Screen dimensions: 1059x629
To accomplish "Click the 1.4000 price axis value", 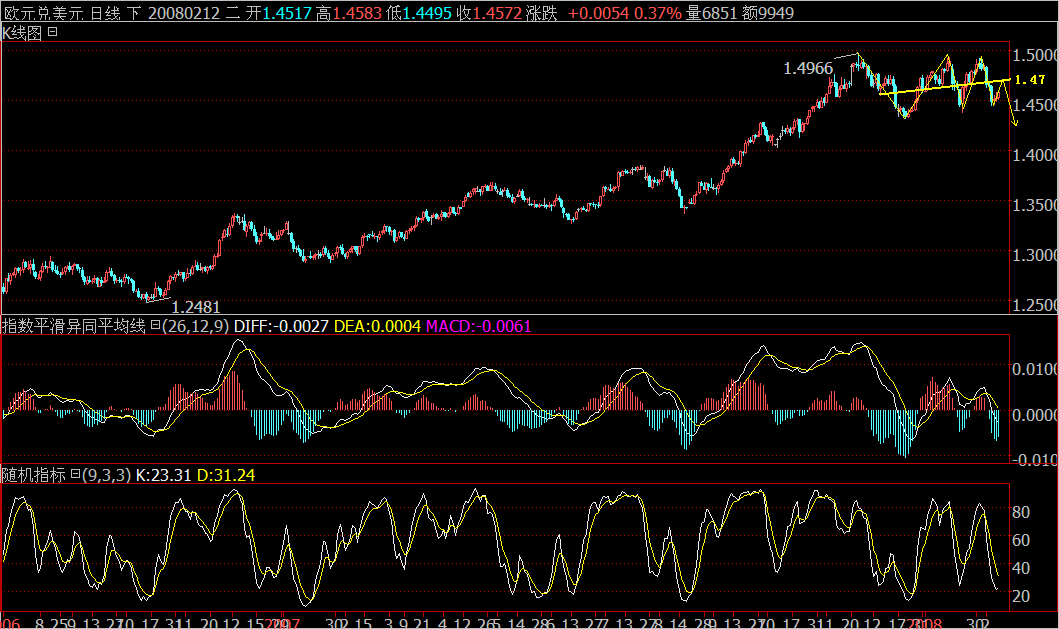I will (1035, 155).
